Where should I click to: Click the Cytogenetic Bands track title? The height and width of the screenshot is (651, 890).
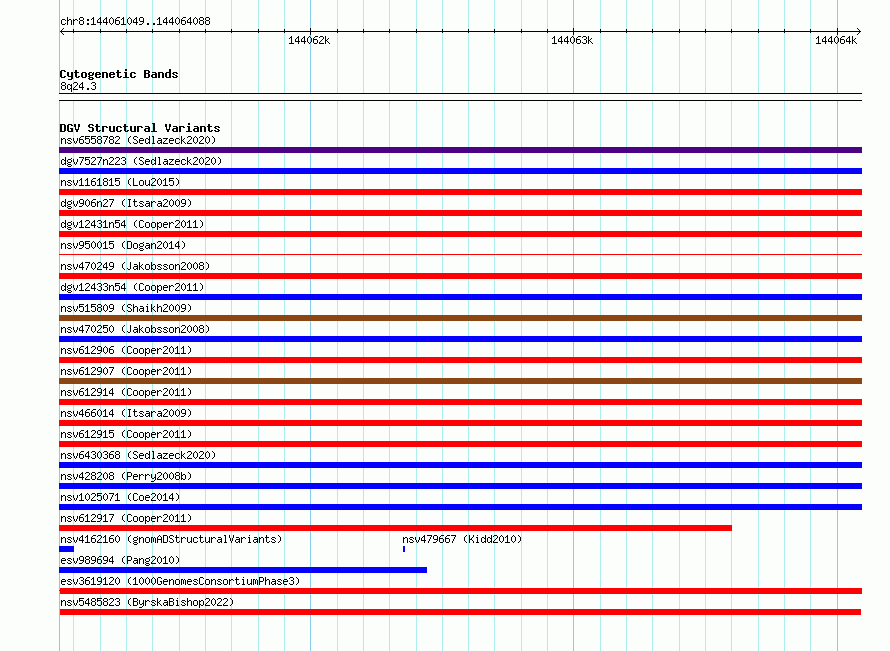119,74
